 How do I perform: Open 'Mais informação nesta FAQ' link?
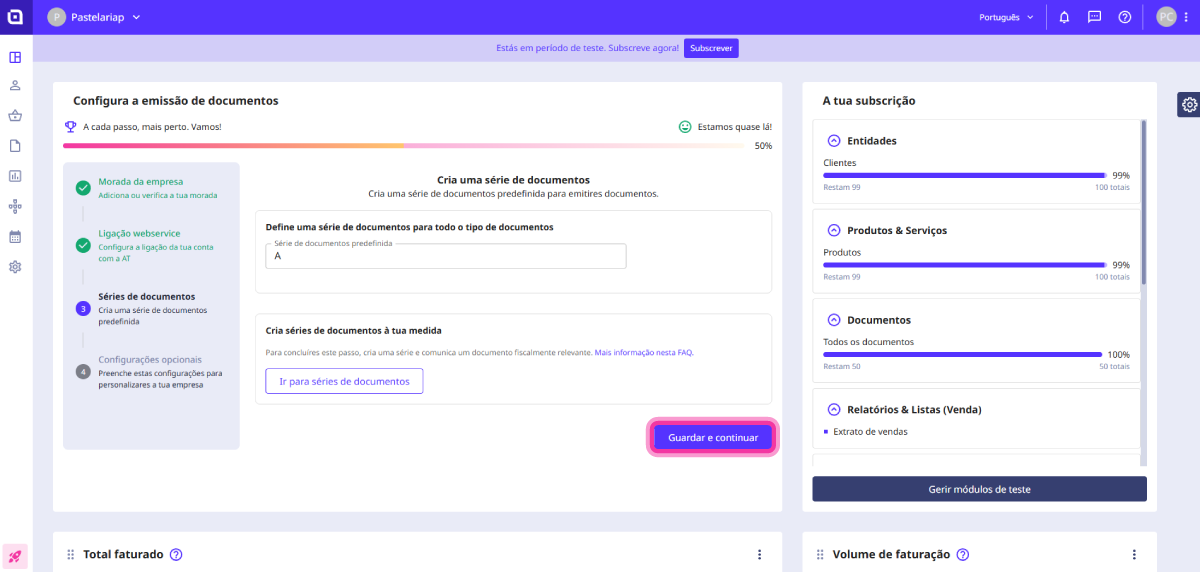tap(644, 352)
